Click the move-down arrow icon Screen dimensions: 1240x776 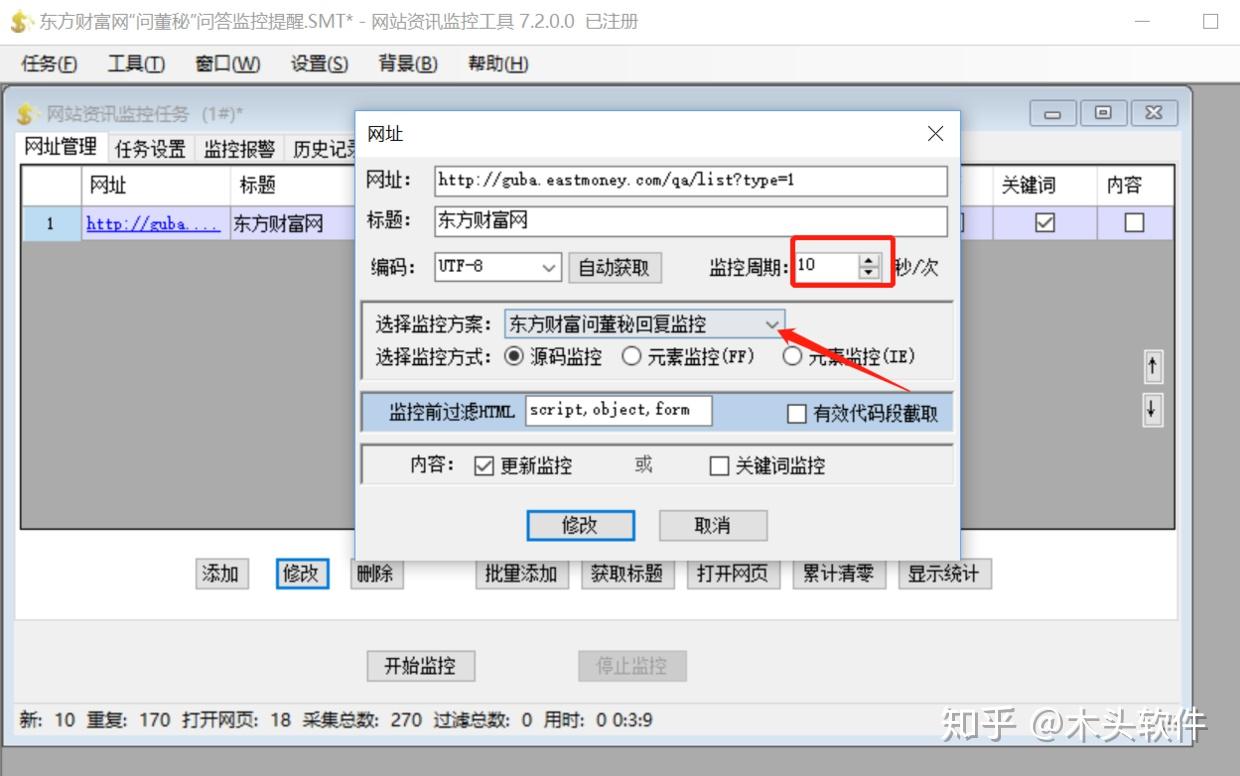pos(1153,409)
